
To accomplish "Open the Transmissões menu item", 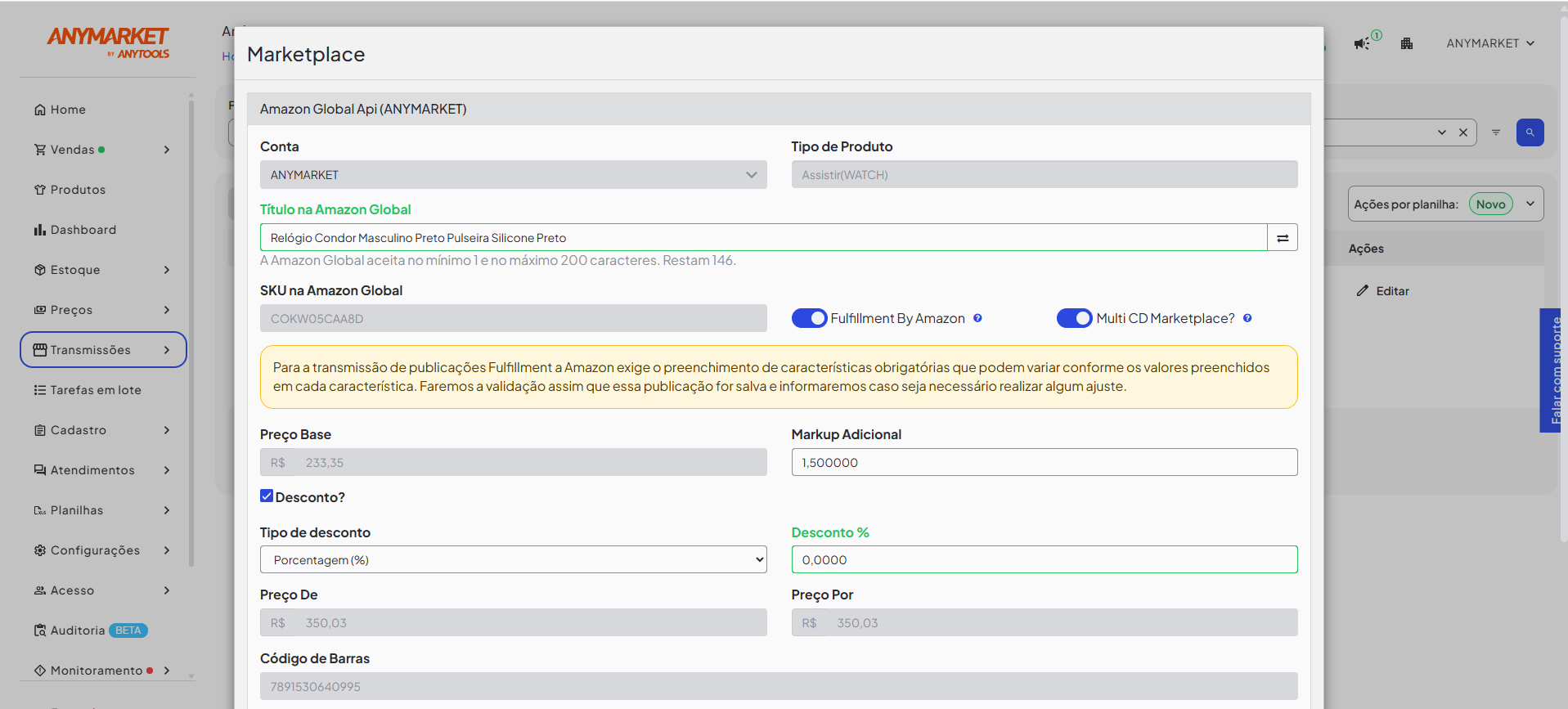I will tap(103, 350).
